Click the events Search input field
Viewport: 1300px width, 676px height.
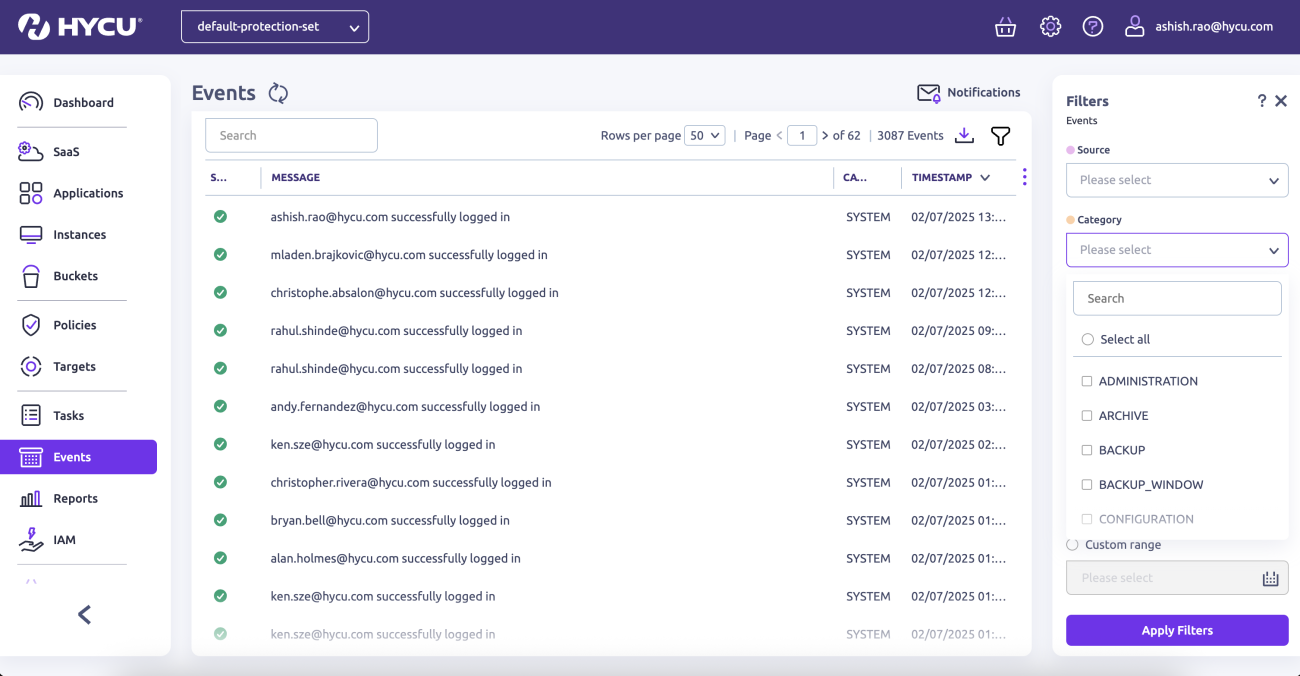(x=291, y=135)
